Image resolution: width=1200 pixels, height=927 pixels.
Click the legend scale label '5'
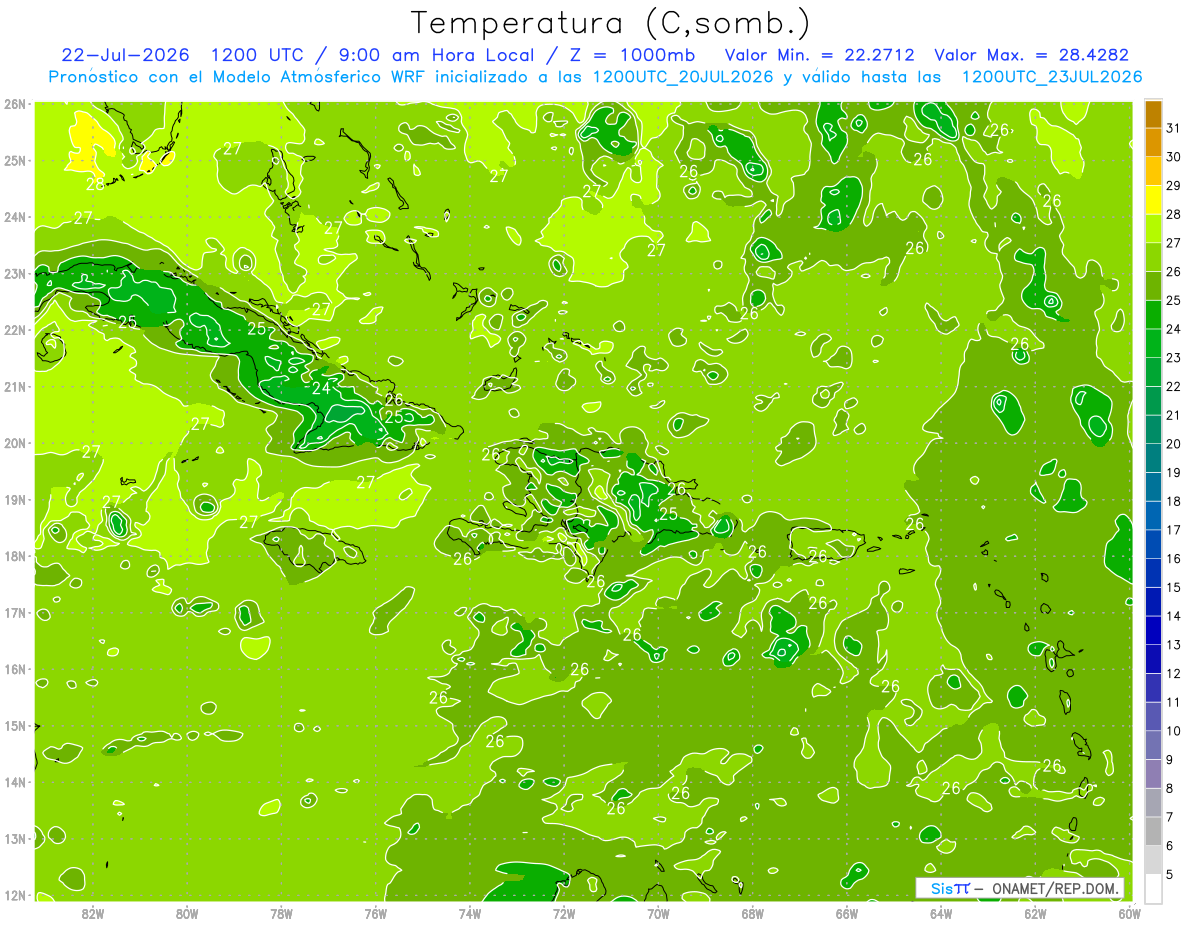(1170, 874)
